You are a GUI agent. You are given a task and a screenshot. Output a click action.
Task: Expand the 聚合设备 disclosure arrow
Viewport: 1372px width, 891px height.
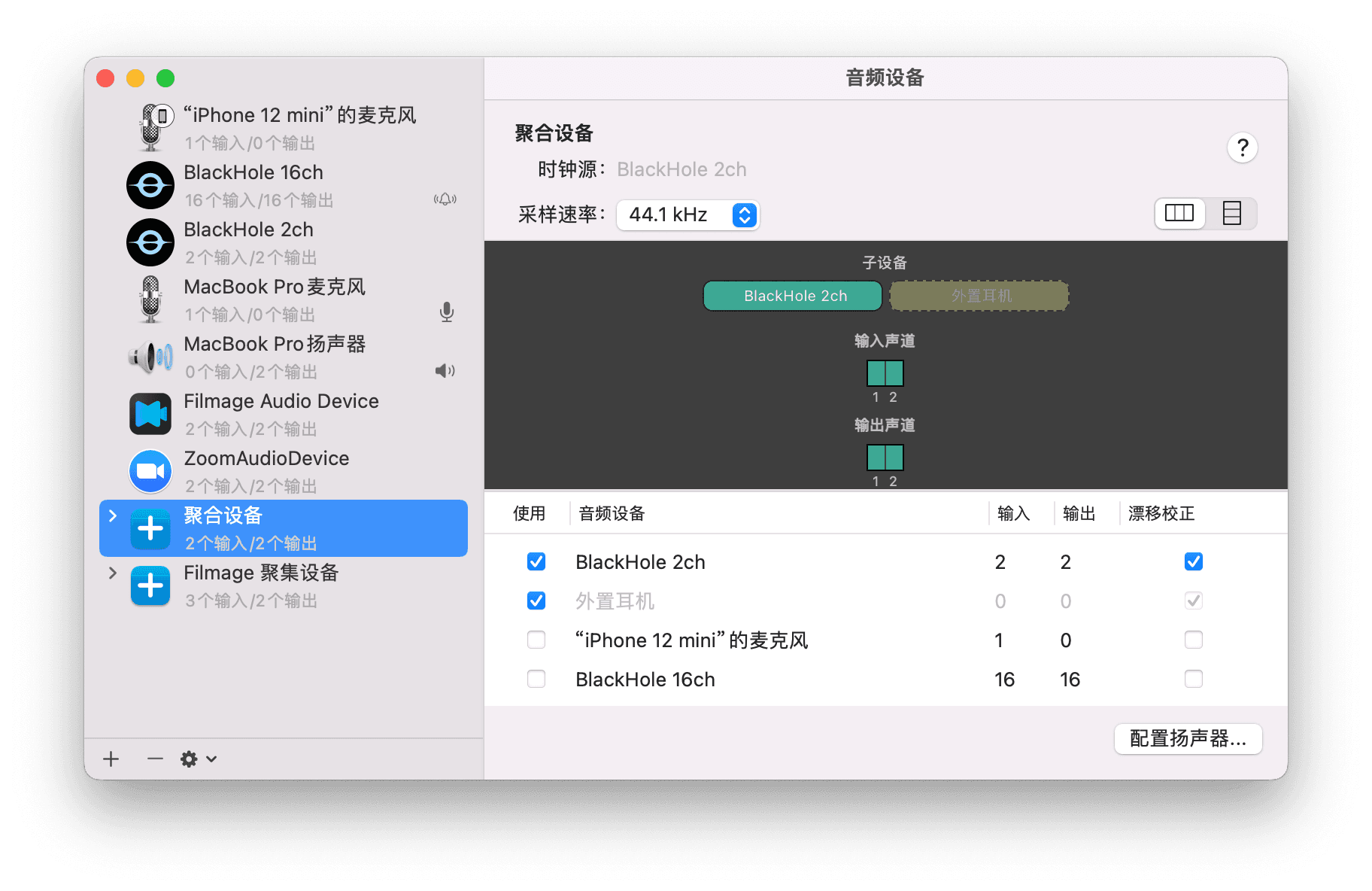coord(113,515)
